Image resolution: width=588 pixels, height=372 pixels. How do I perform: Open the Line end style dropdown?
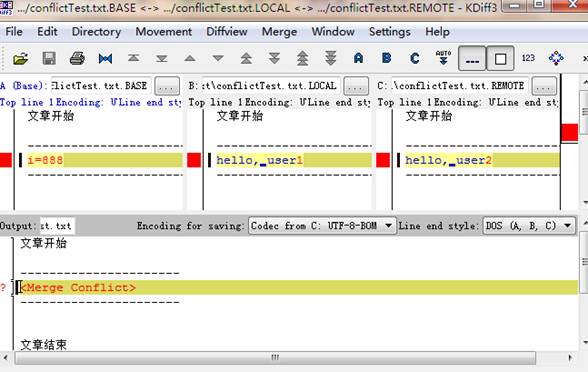[x=529, y=226]
